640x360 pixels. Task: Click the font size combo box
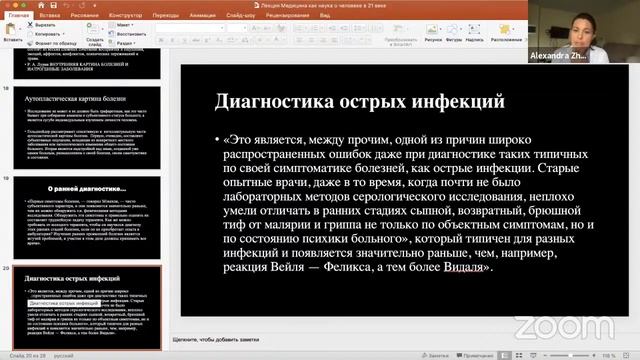point(236,28)
